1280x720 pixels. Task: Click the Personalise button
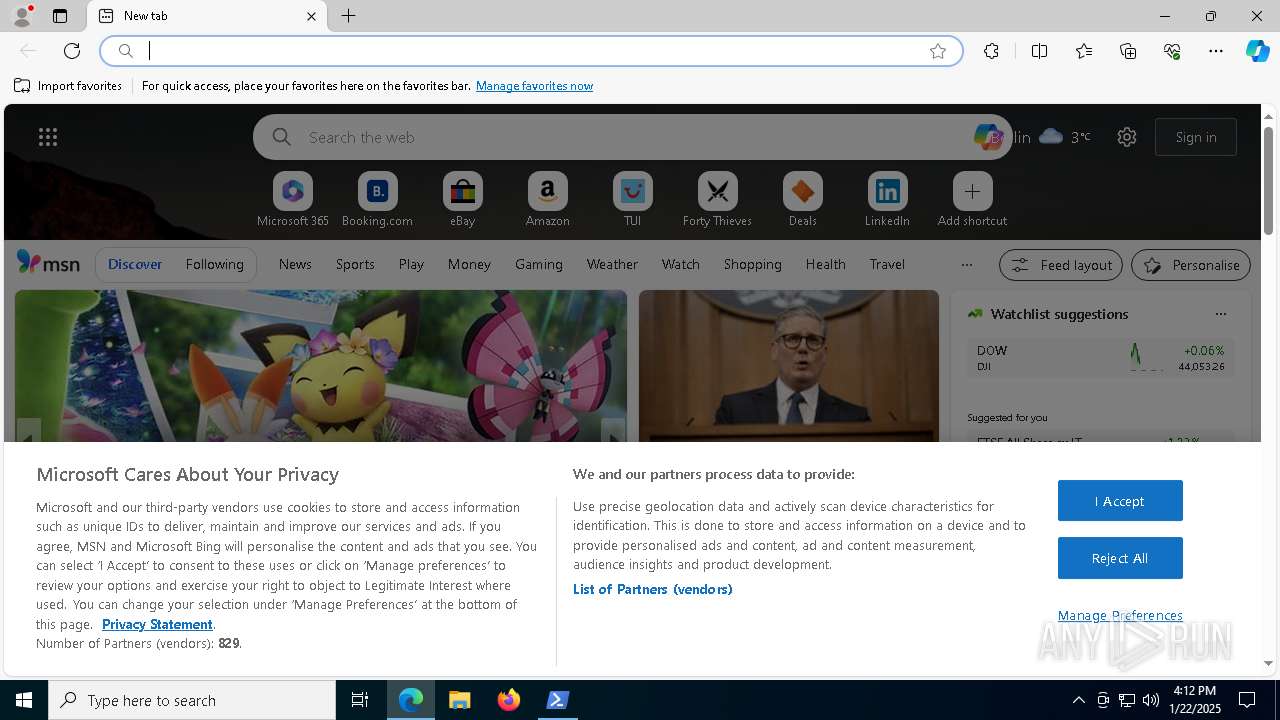[x=1191, y=265]
